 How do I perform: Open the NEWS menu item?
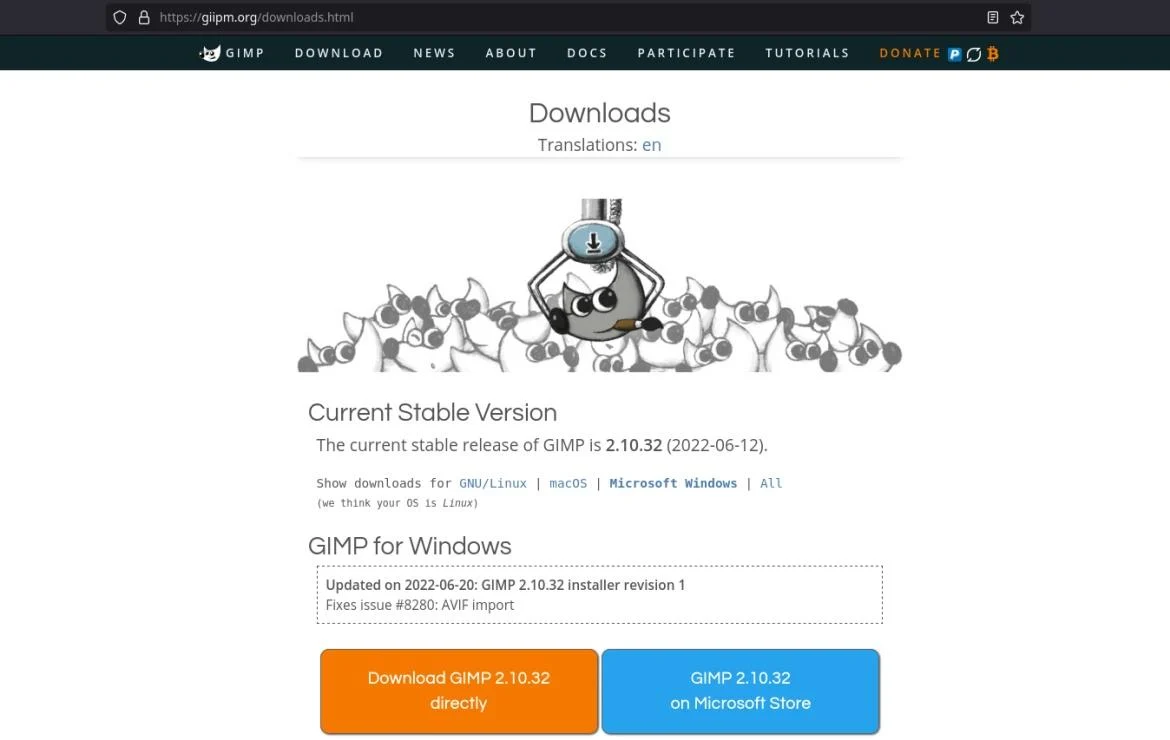(434, 53)
